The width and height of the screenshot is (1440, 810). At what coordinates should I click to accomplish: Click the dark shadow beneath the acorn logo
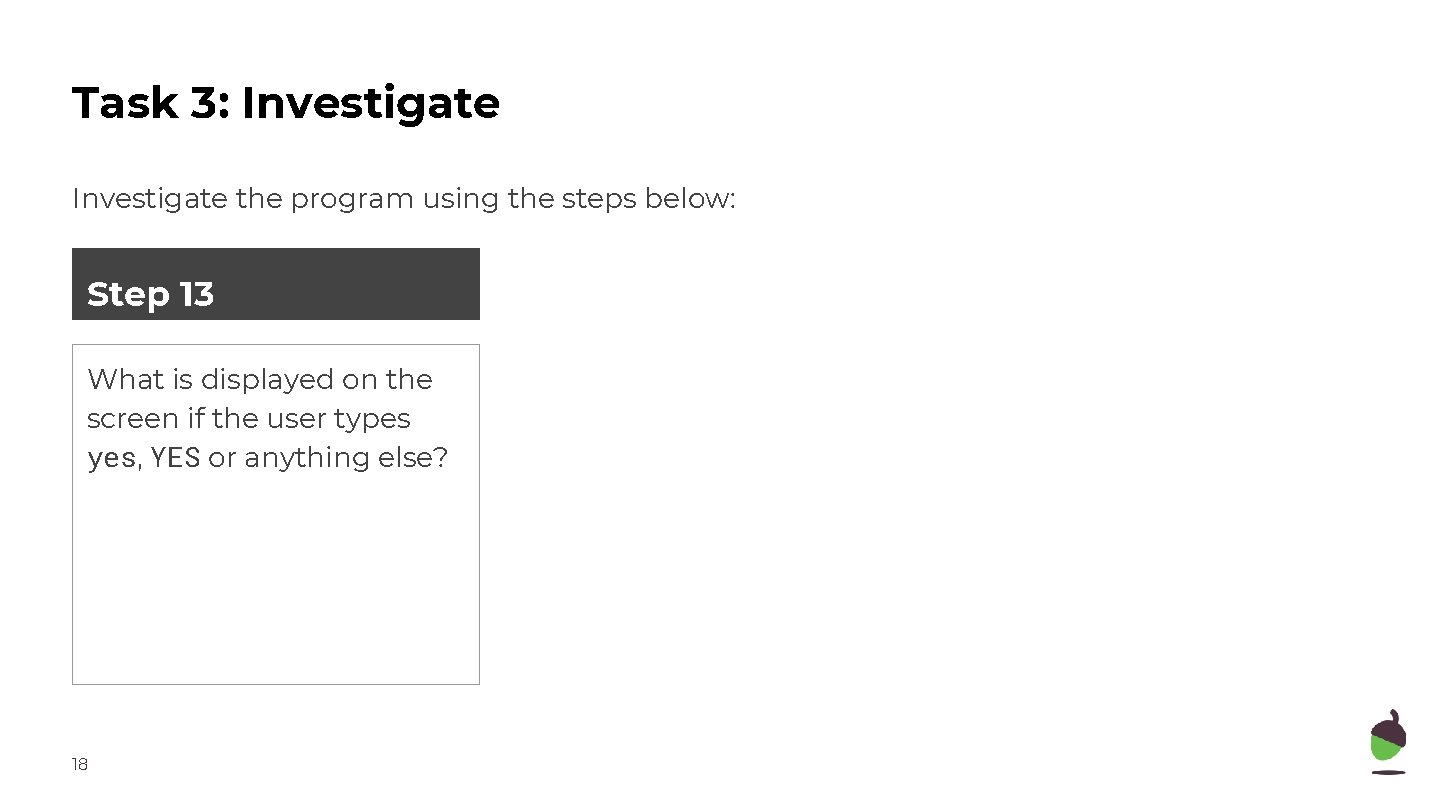point(1388,772)
